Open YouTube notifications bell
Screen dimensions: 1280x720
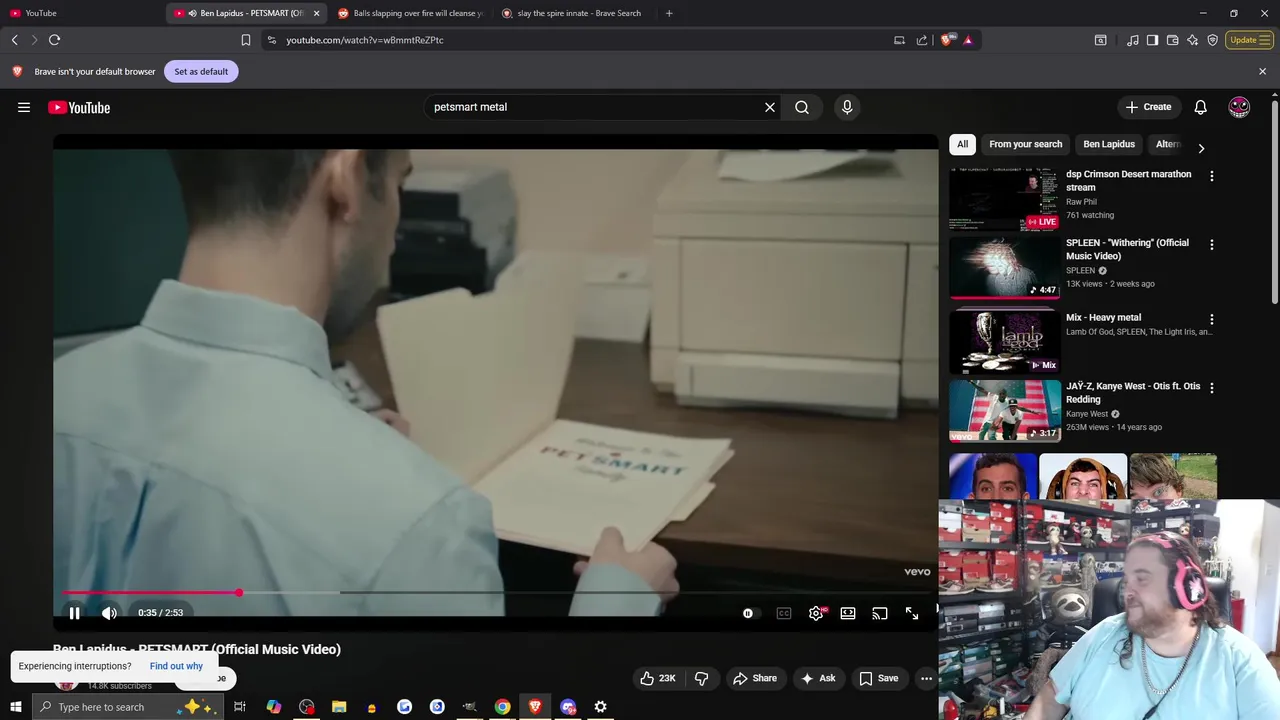[x=1200, y=107]
